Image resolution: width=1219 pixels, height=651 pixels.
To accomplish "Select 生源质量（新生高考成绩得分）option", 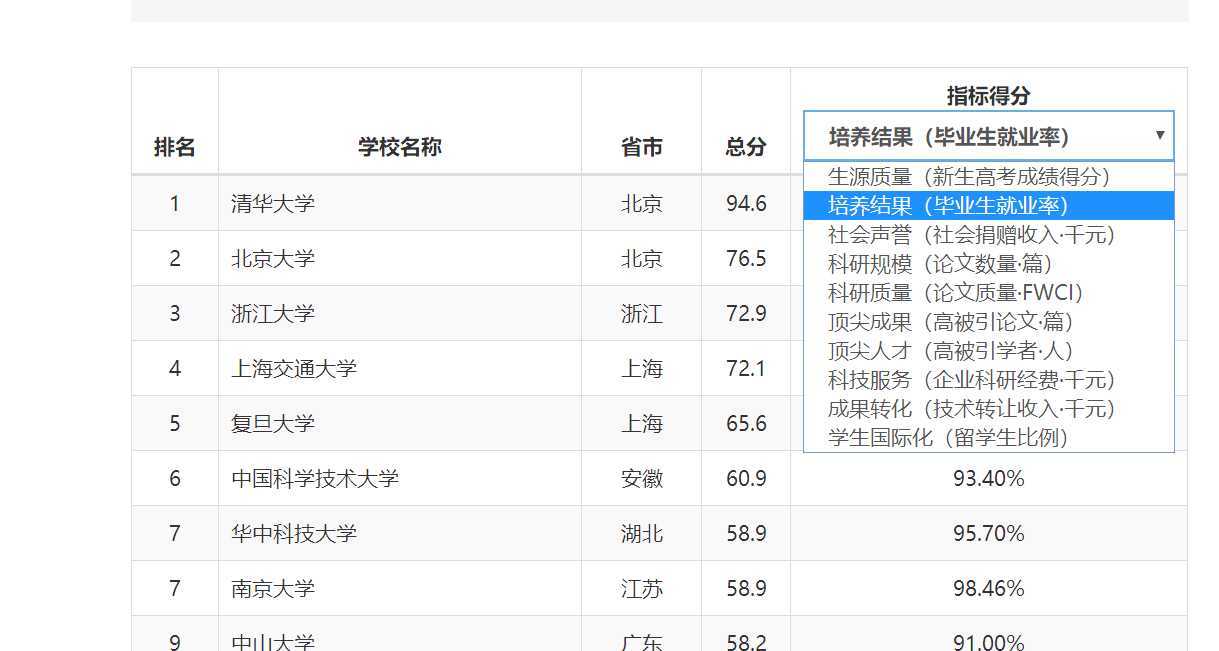I will click(988, 177).
